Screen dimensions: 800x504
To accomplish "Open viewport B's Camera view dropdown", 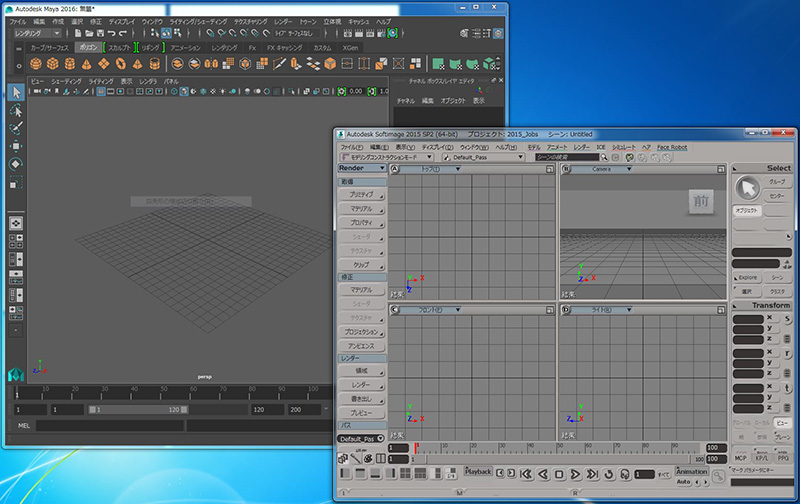I will [602, 169].
